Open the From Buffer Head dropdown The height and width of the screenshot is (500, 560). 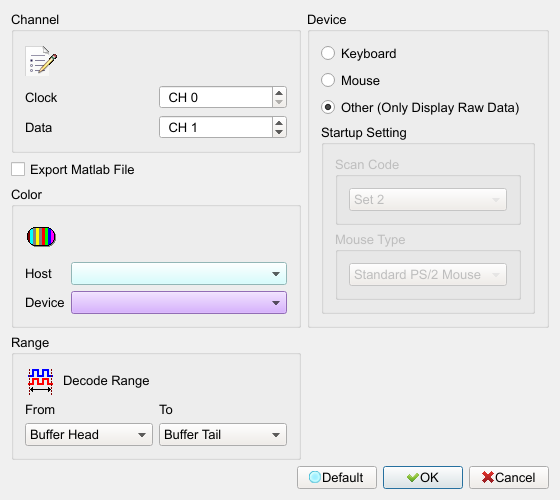(89, 435)
